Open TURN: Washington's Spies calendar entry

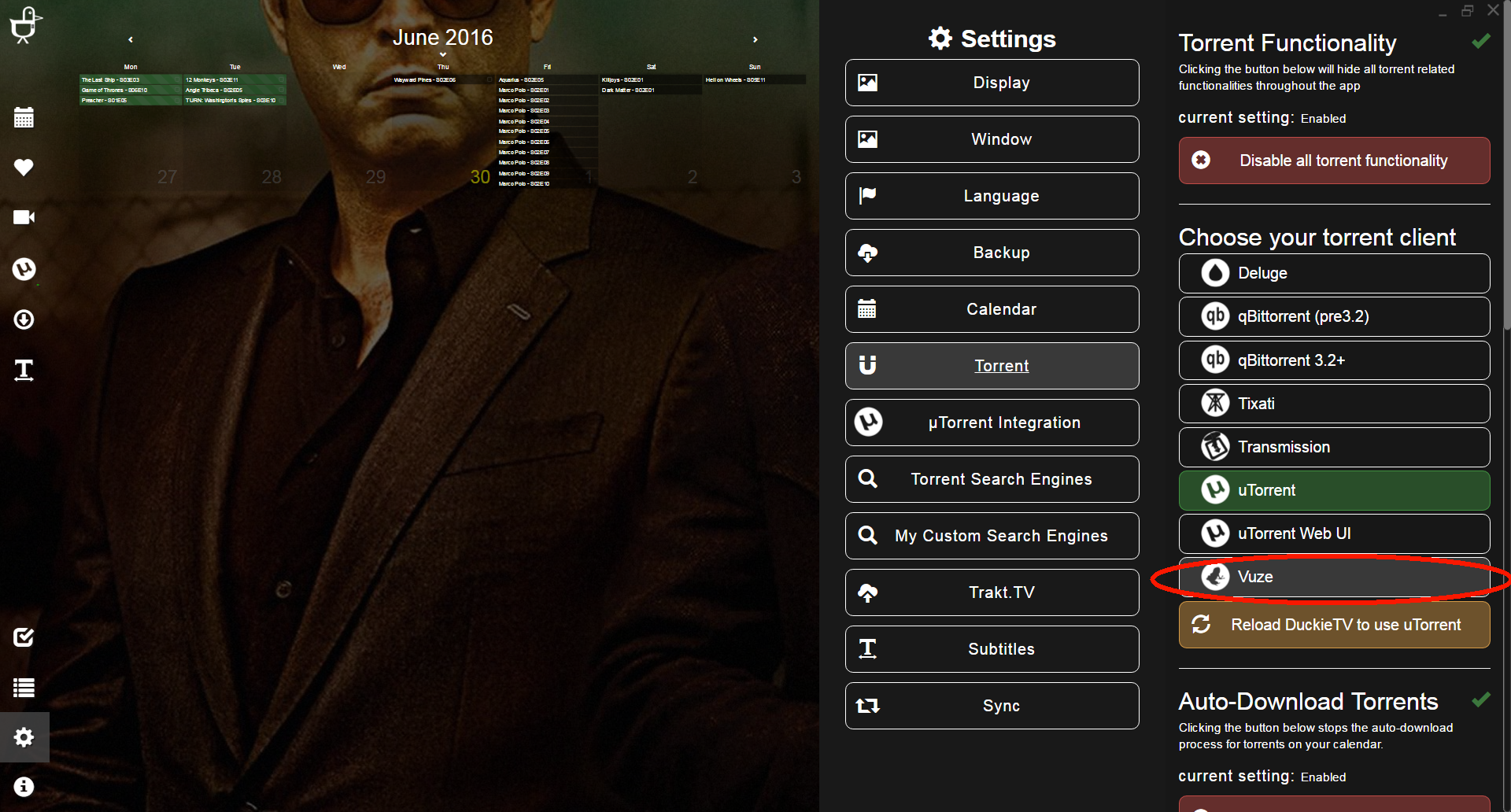(235, 100)
